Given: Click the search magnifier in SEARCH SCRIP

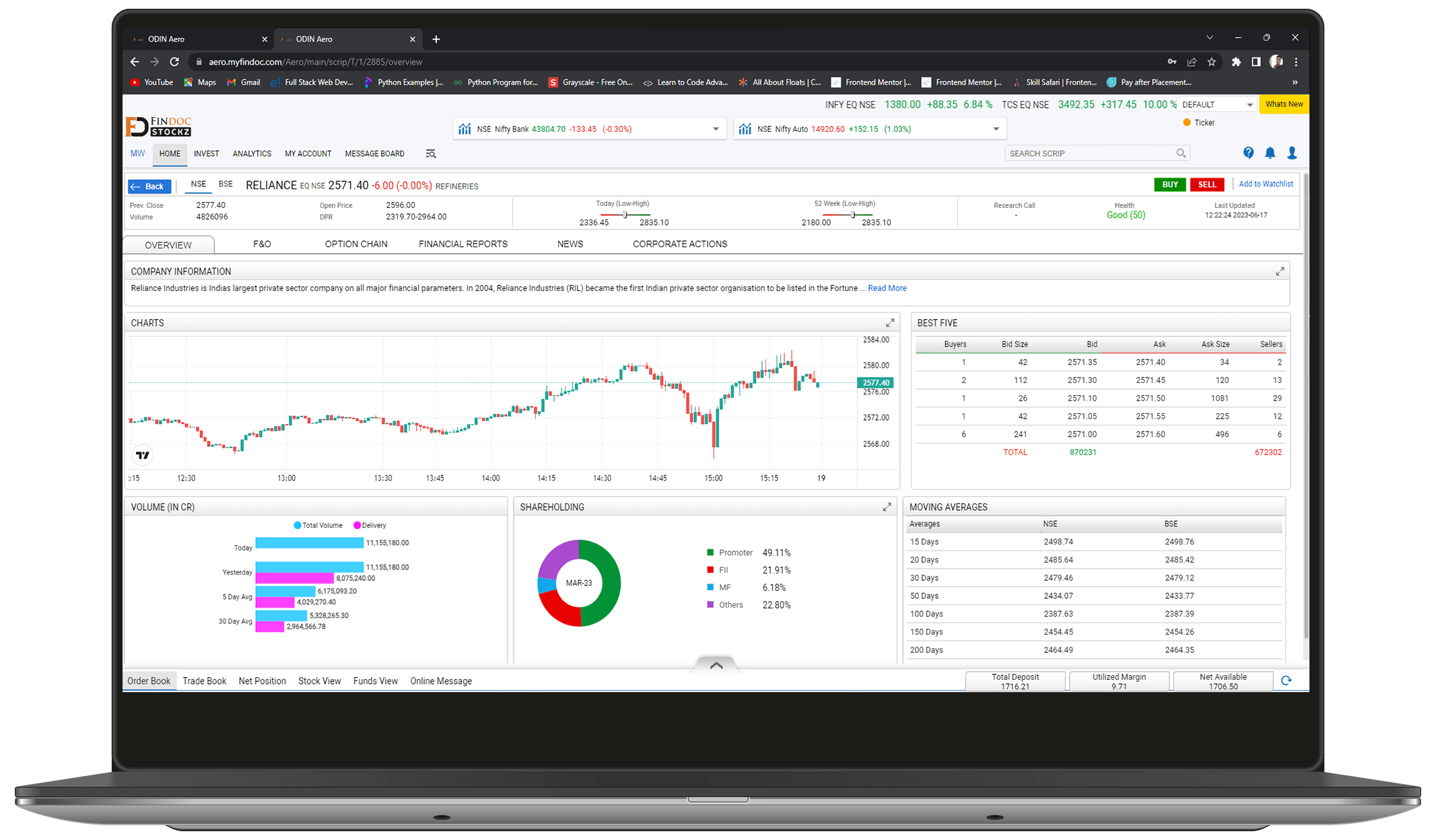Looking at the screenshot, I should (x=1181, y=153).
